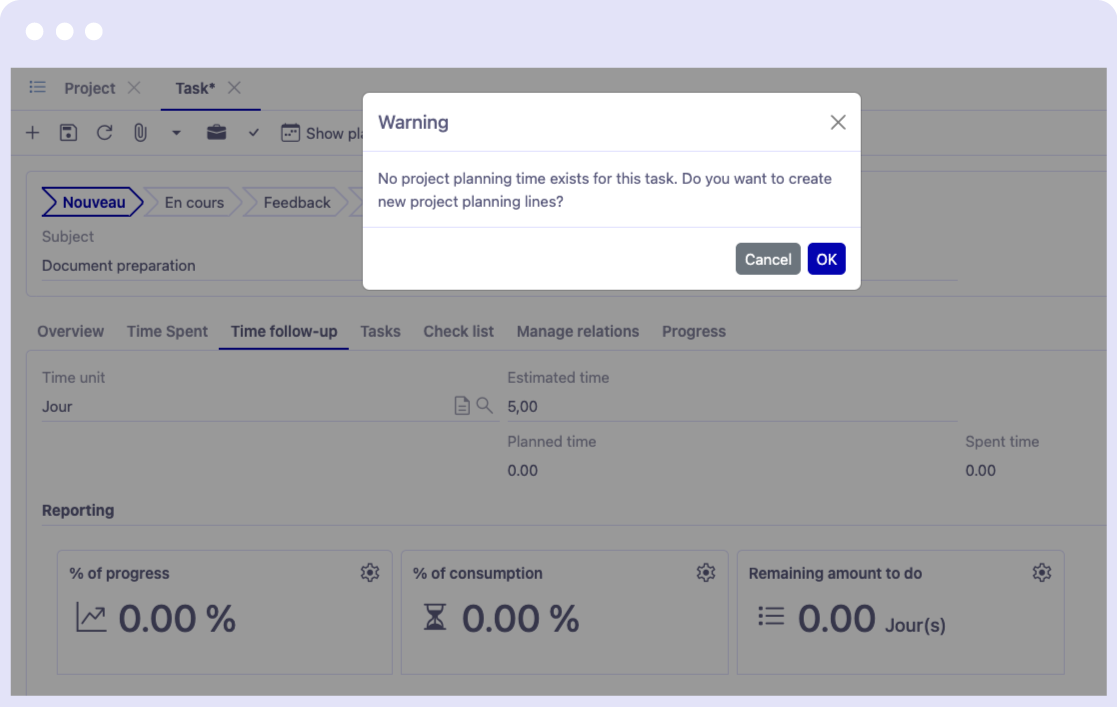Click the Estimated time input field
1117x707 pixels.
[730, 407]
